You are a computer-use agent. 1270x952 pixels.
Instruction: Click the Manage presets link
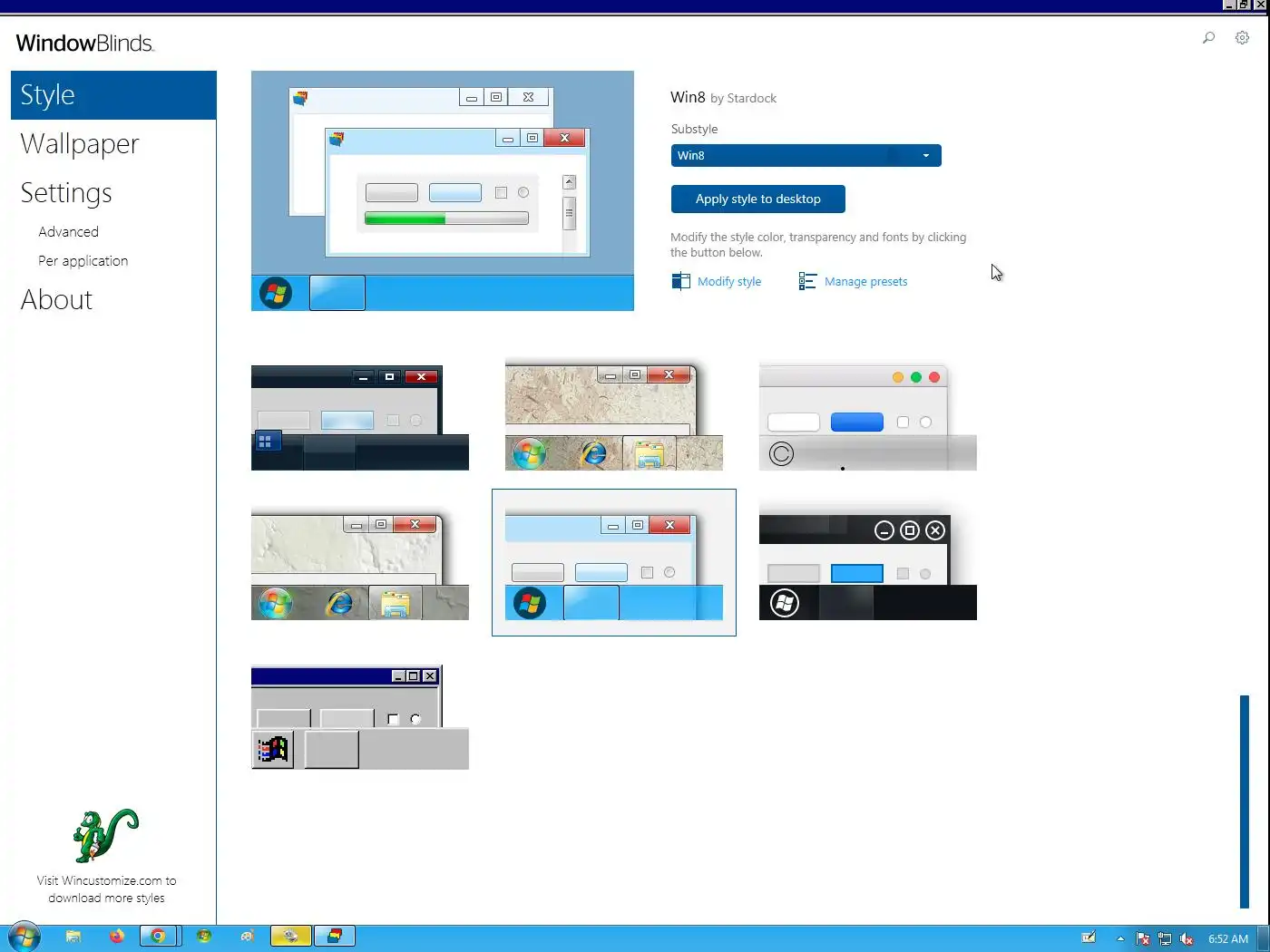click(x=865, y=282)
